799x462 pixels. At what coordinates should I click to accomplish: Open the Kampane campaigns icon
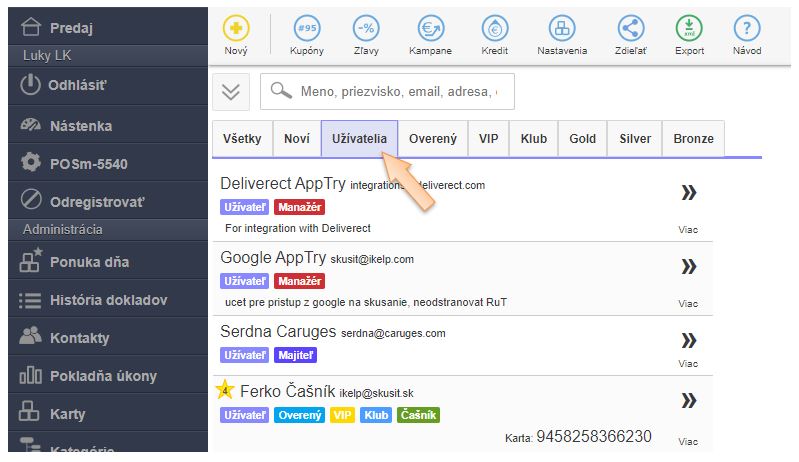tap(430, 30)
